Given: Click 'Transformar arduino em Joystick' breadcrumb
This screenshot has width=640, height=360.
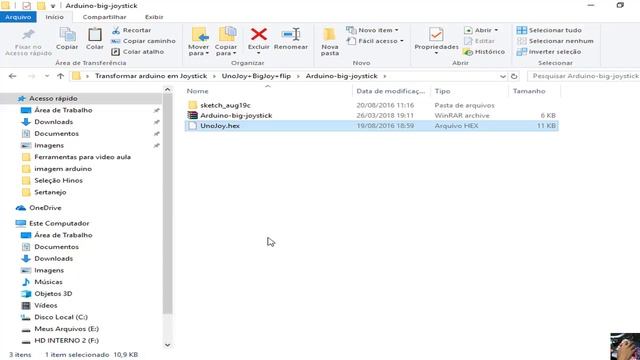Looking at the screenshot, I should tap(151, 76).
